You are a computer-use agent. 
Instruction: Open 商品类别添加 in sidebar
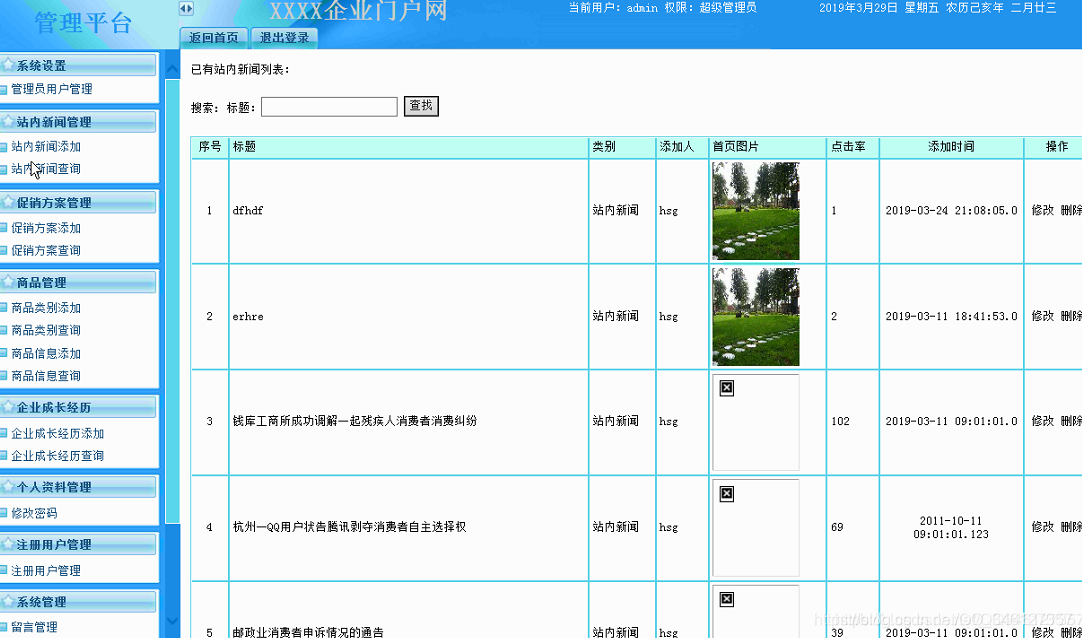click(x=46, y=308)
